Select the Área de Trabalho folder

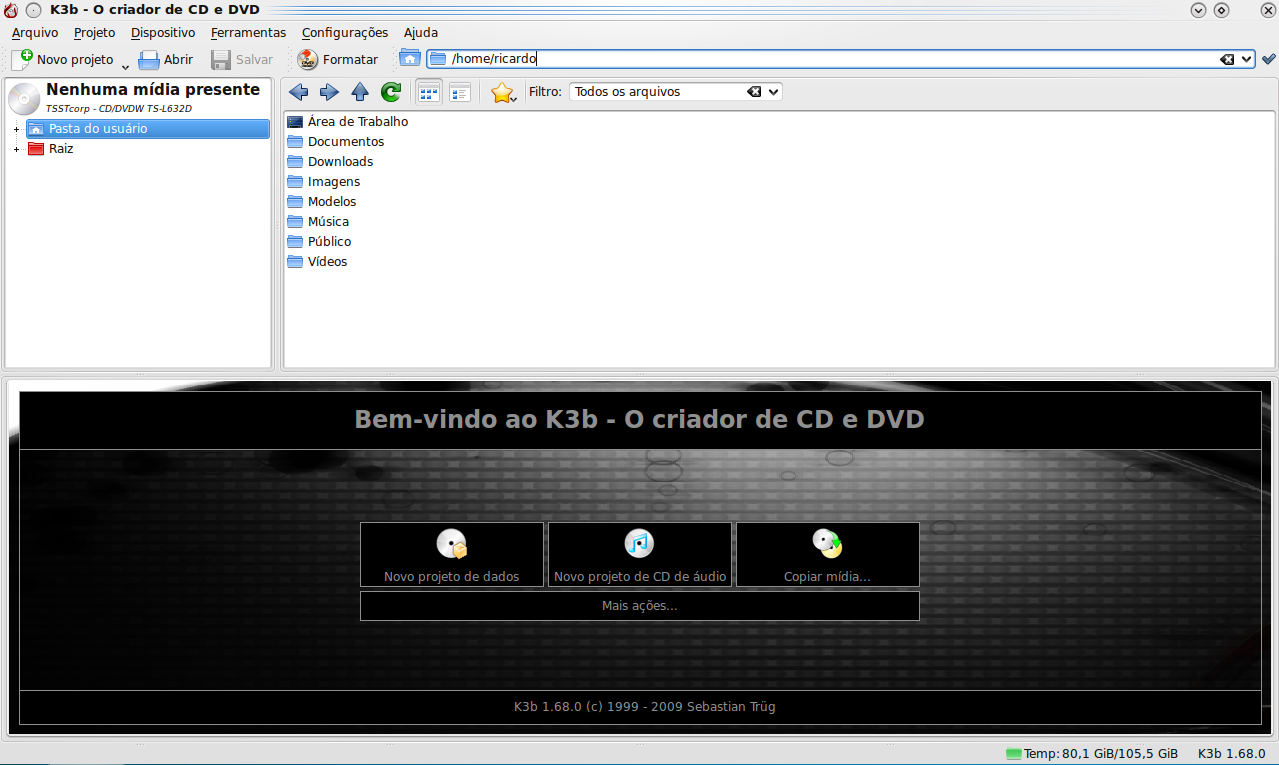(x=348, y=122)
